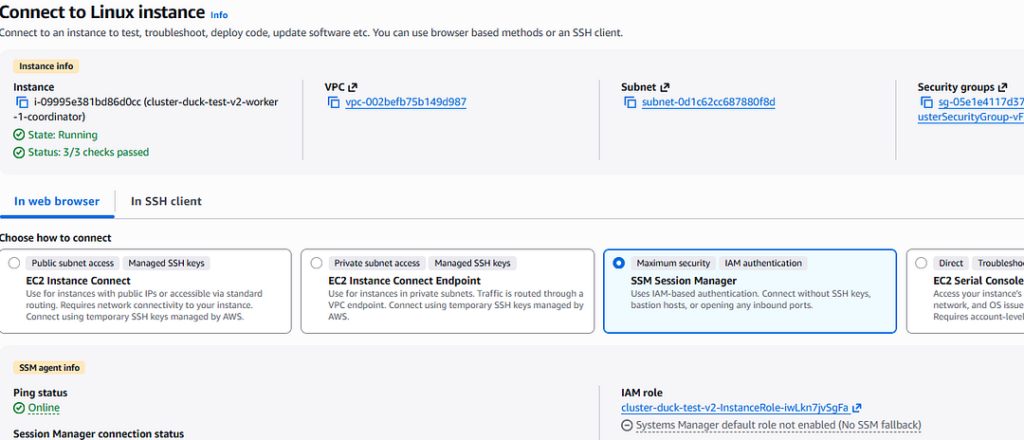Image resolution: width=1024 pixels, height=440 pixels.
Task: Click the Direct tag on Serial Console card
Action: 951,263
